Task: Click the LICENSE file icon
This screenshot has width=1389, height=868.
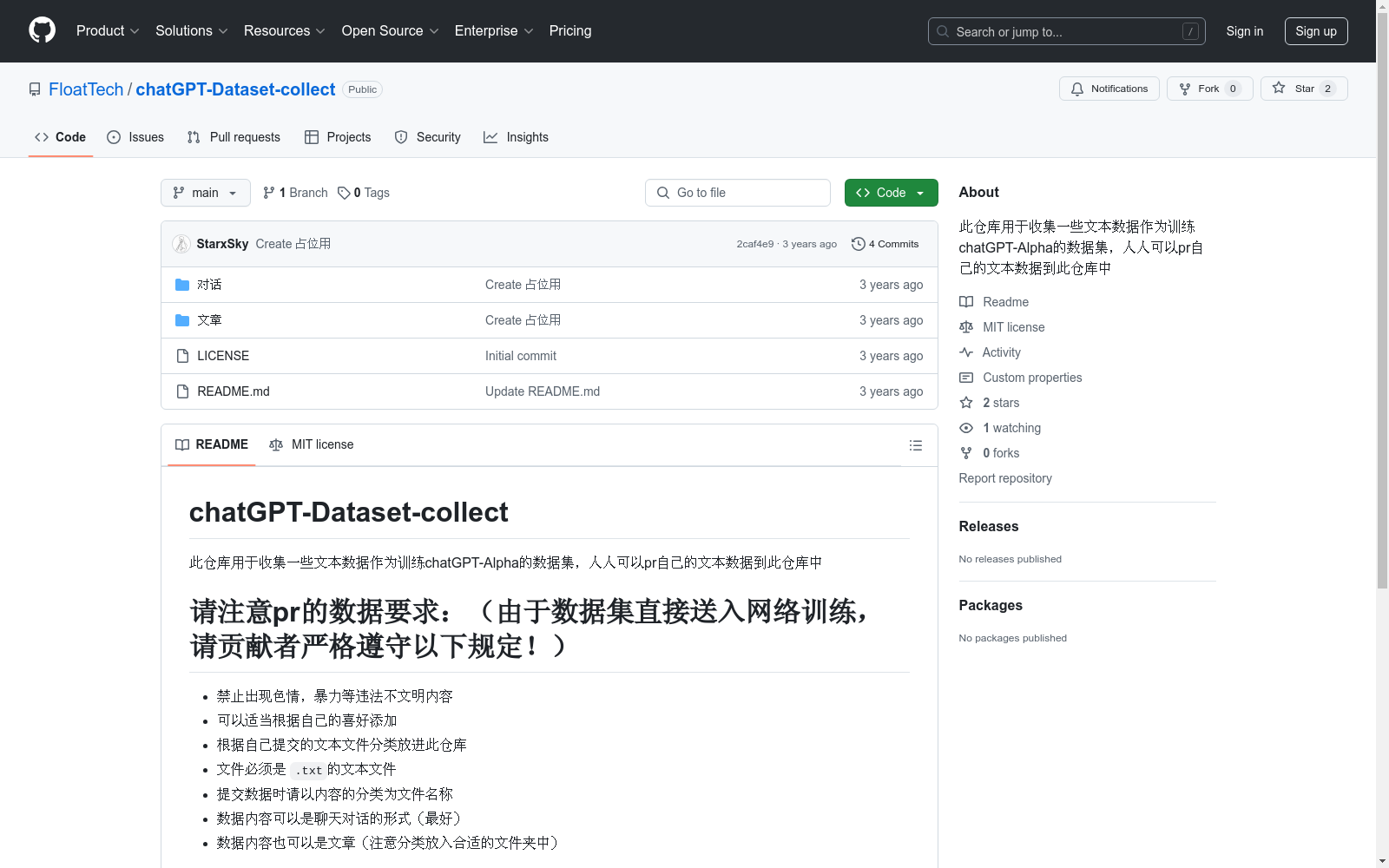Action: click(x=182, y=356)
